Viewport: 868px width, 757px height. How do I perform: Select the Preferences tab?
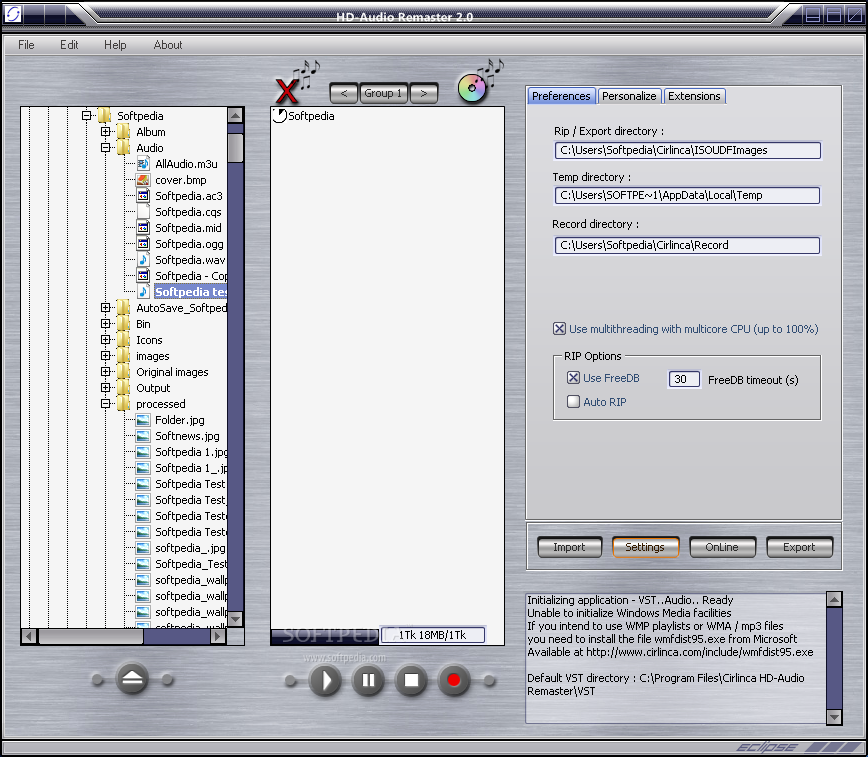click(x=561, y=96)
